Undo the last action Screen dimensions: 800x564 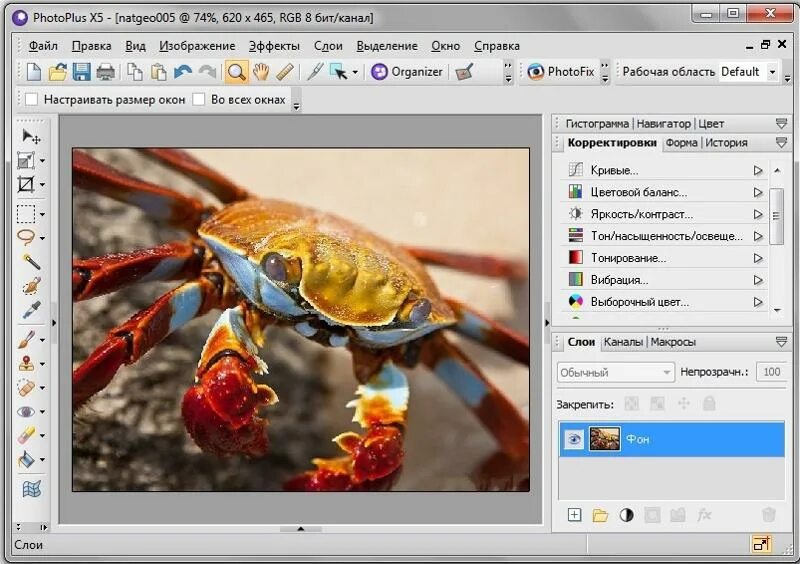tap(183, 72)
